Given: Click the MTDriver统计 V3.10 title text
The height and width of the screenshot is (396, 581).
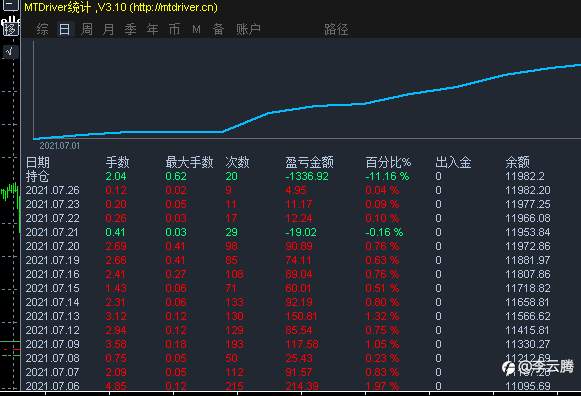Looking at the screenshot, I should pyautogui.click(x=121, y=7).
